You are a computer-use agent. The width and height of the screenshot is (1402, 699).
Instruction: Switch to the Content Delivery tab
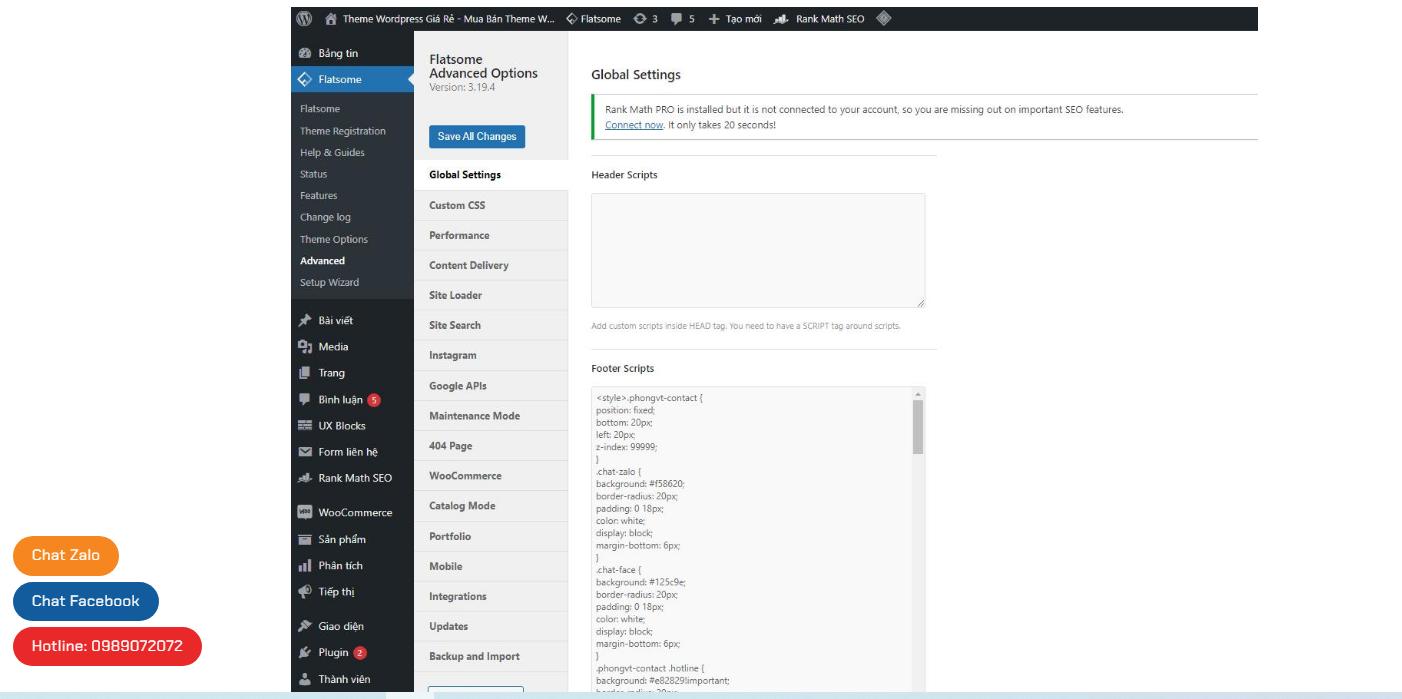[x=491, y=265]
